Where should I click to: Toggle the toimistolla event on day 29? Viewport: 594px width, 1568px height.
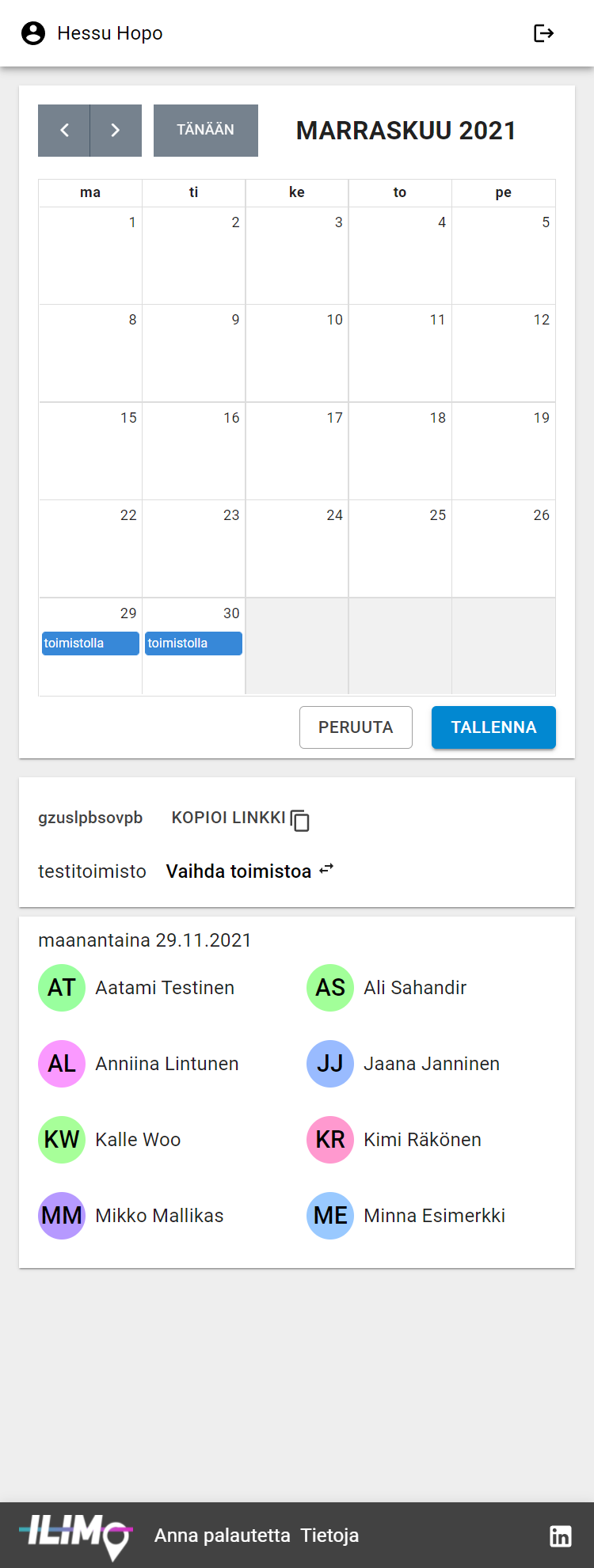pos(90,644)
